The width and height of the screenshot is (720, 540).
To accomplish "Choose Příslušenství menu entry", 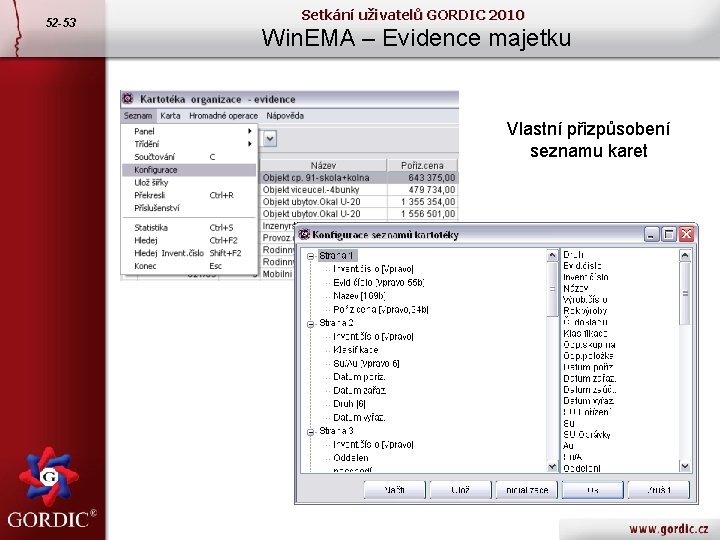I will click(189, 208).
